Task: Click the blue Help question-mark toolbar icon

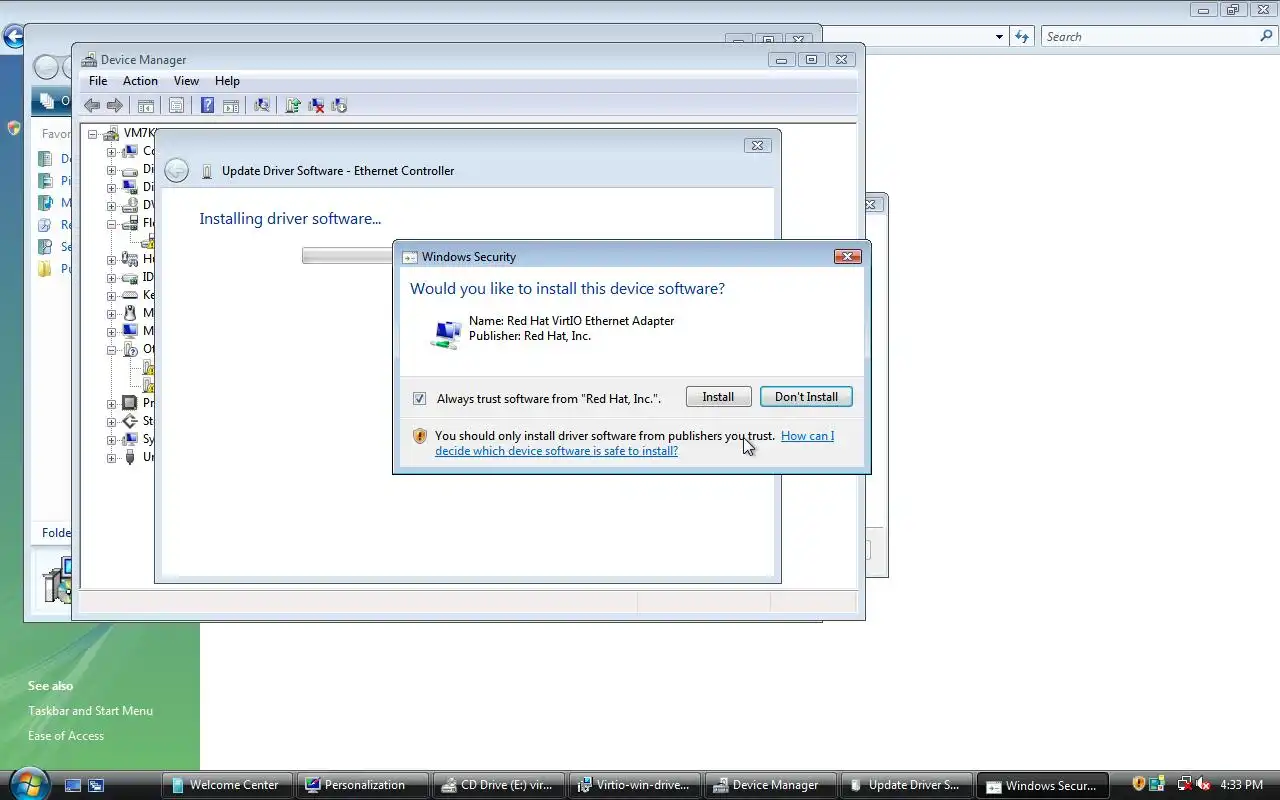Action: coord(207,105)
